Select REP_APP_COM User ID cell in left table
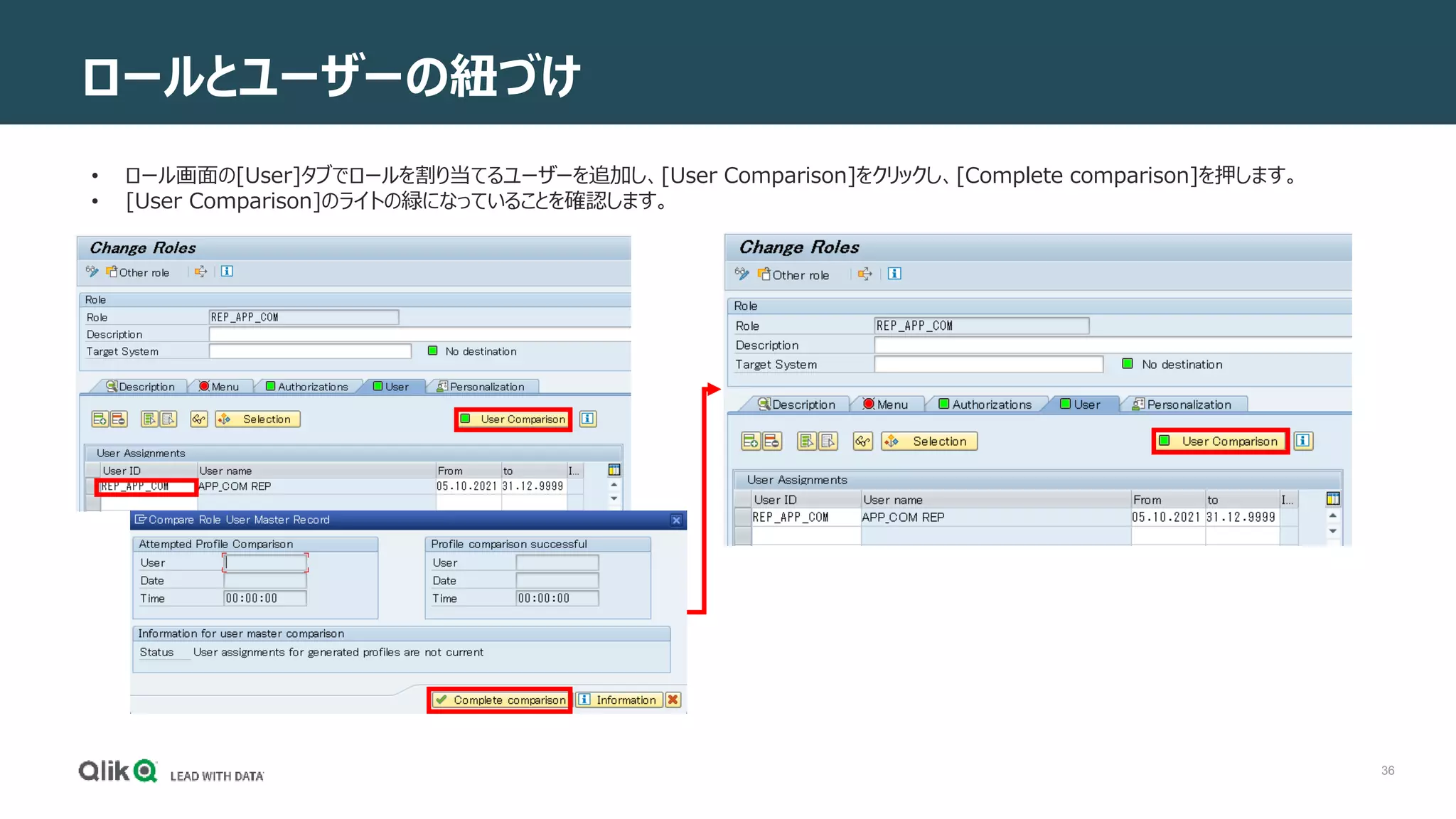The width and height of the screenshot is (1456, 819). pyautogui.click(x=149, y=486)
